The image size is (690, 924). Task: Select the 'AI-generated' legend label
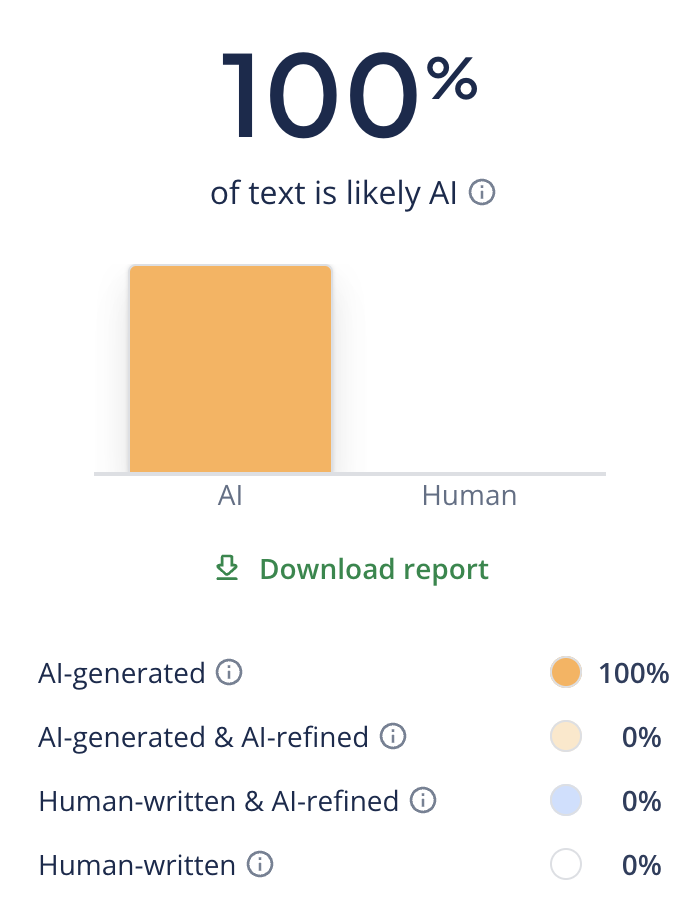tap(122, 673)
